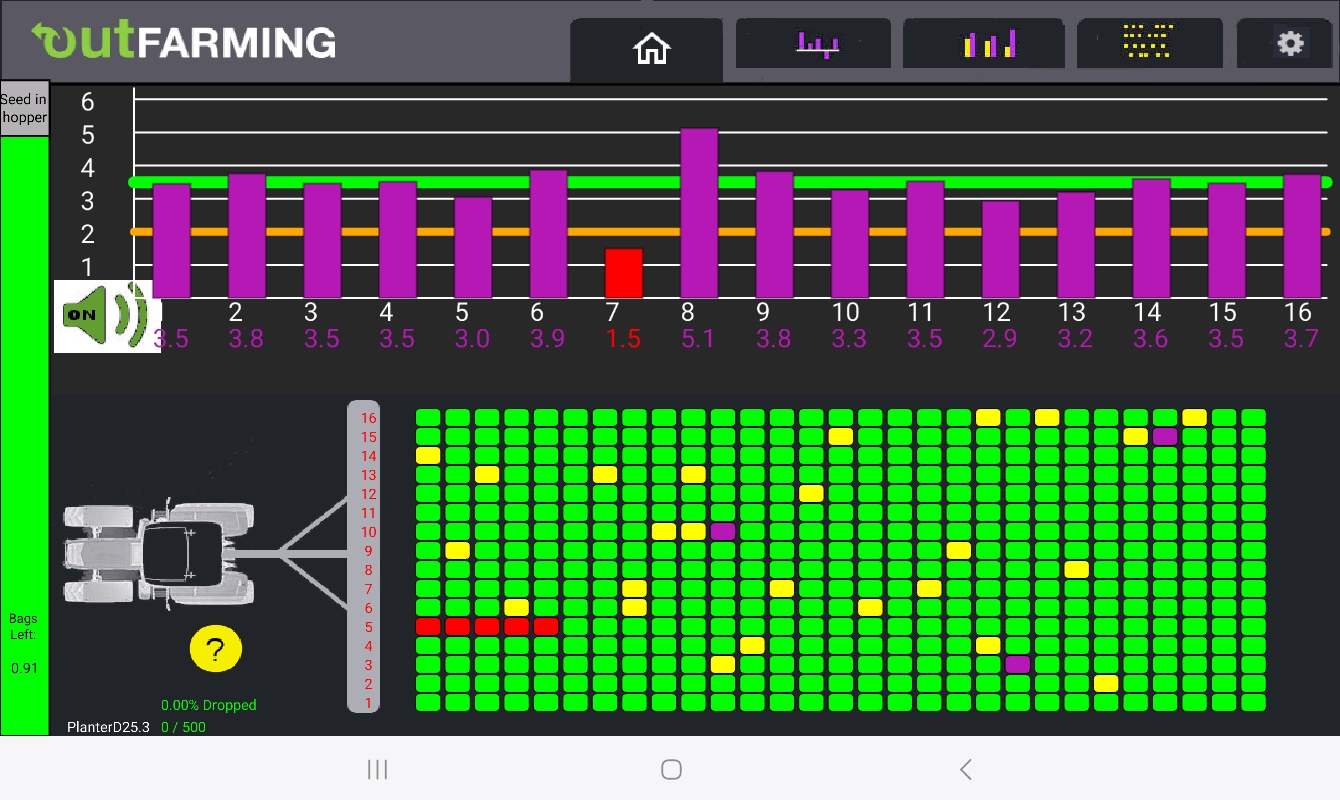
Task: Click the outFARMING logo
Action: [184, 42]
